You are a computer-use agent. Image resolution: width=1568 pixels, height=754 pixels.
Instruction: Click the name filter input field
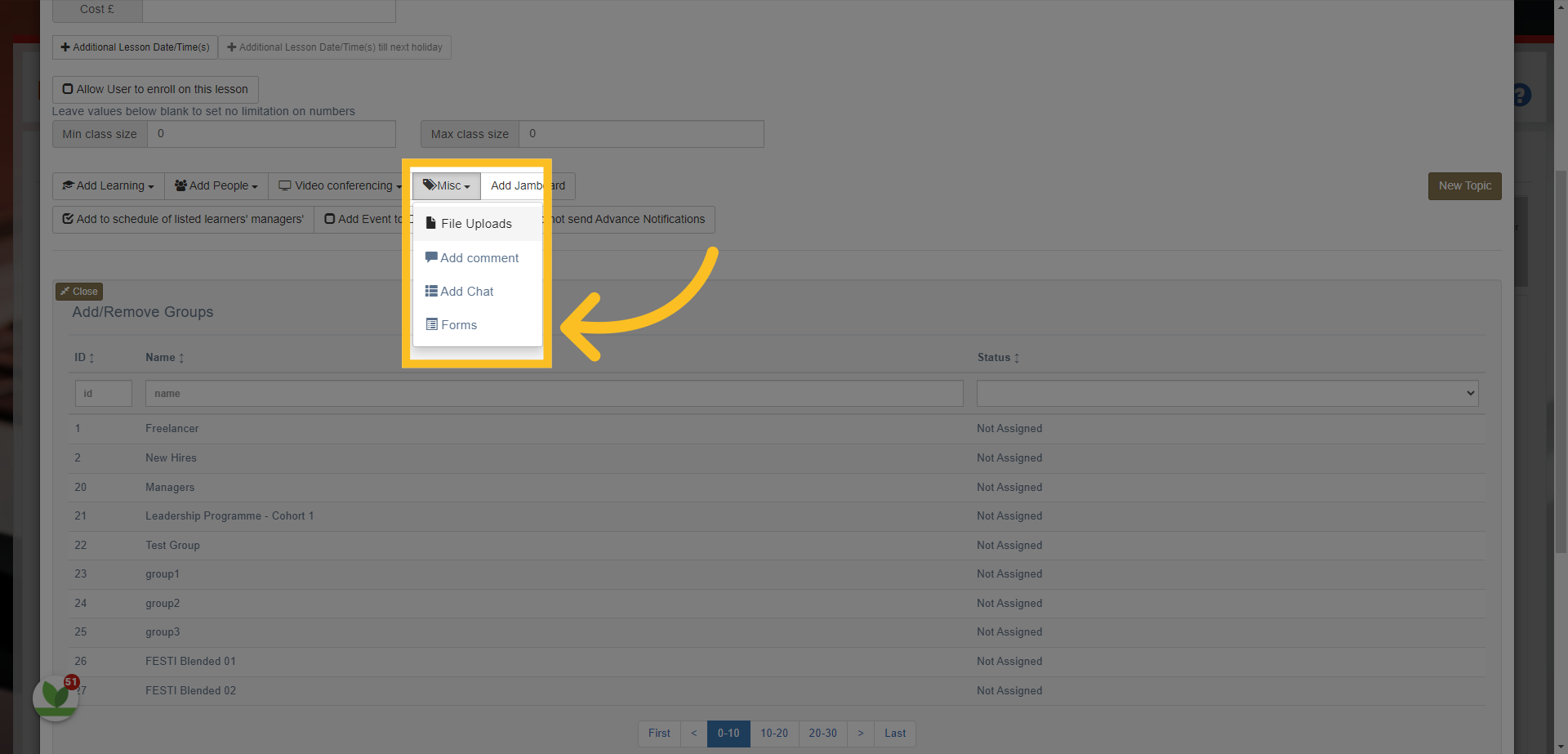pyautogui.click(x=555, y=394)
